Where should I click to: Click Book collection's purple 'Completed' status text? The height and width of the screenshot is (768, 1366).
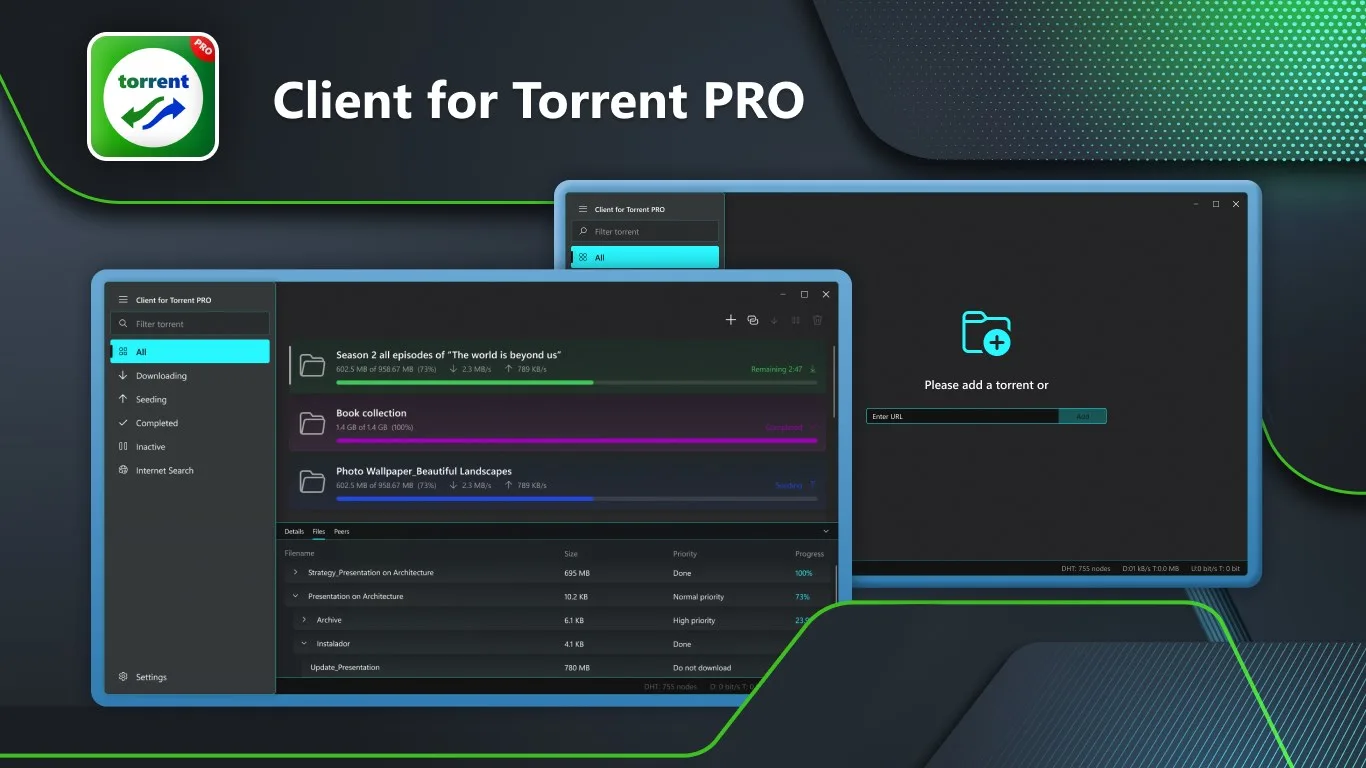(784, 427)
